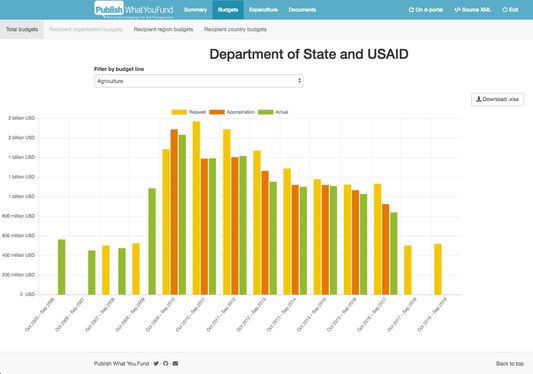533x374 pixels.
Task: Click the green Actual bar for Oct 2008 – Sep 2009
Action: click(x=152, y=241)
